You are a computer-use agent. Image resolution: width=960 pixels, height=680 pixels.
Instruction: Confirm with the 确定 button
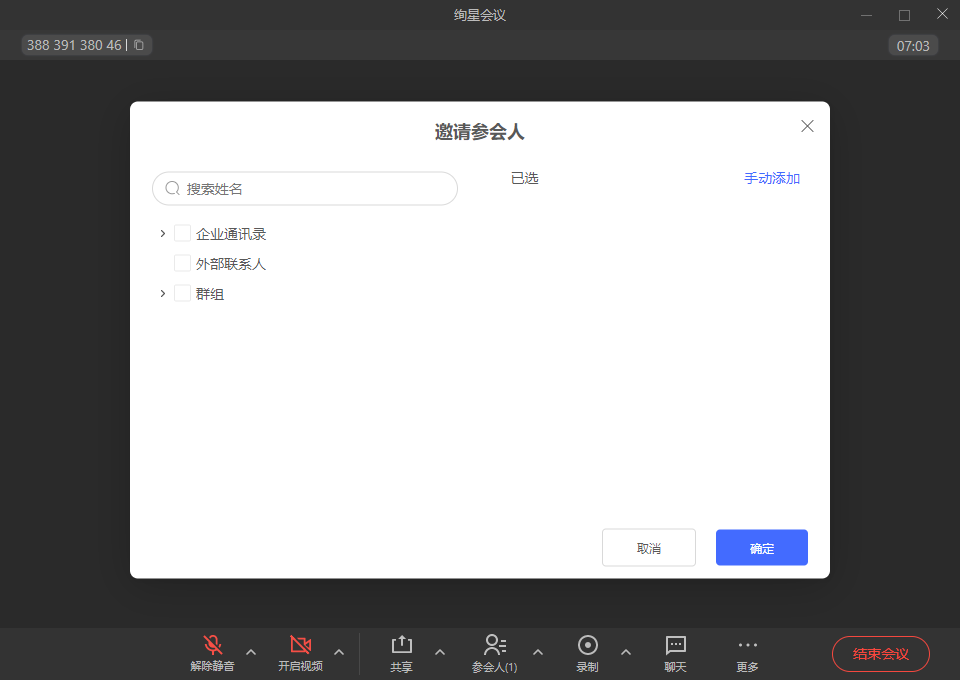point(762,548)
